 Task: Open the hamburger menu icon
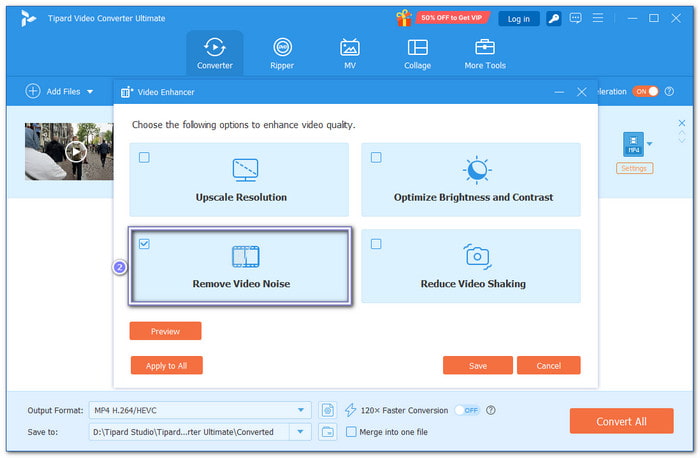click(597, 18)
